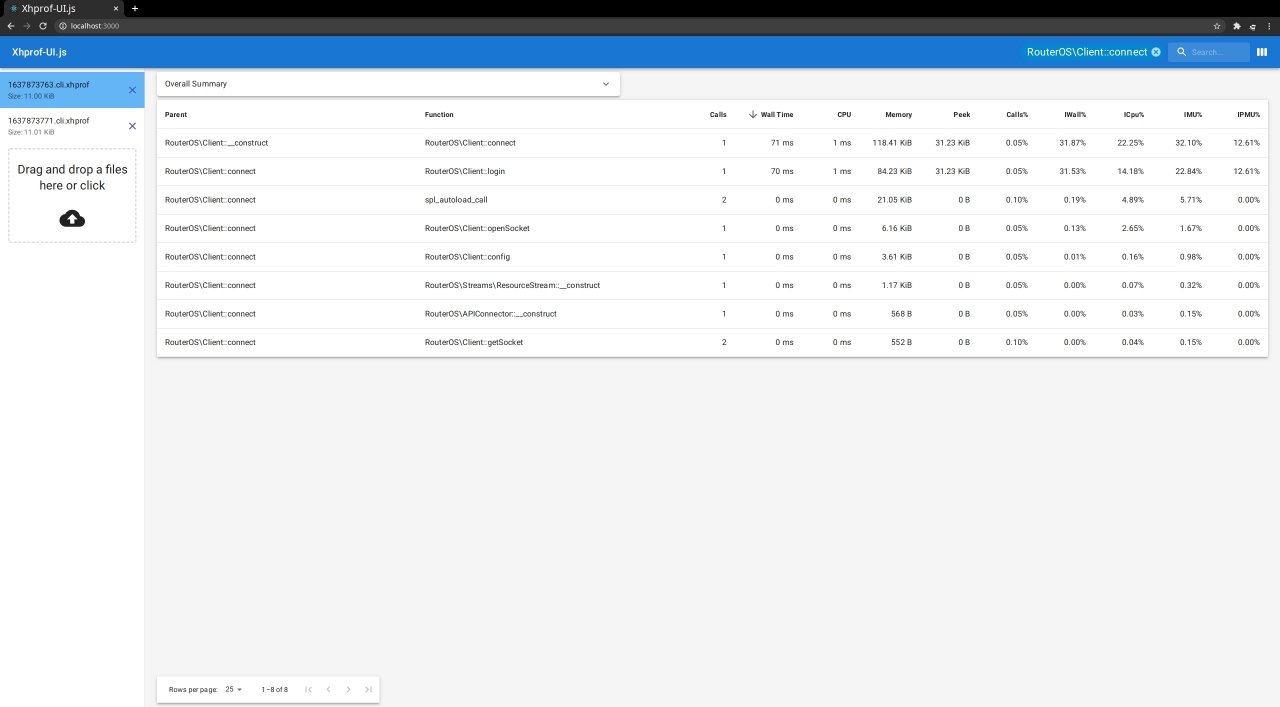Screen dimensions: 1280x707
Task: Open the column visibility icon
Action: point(1262,52)
